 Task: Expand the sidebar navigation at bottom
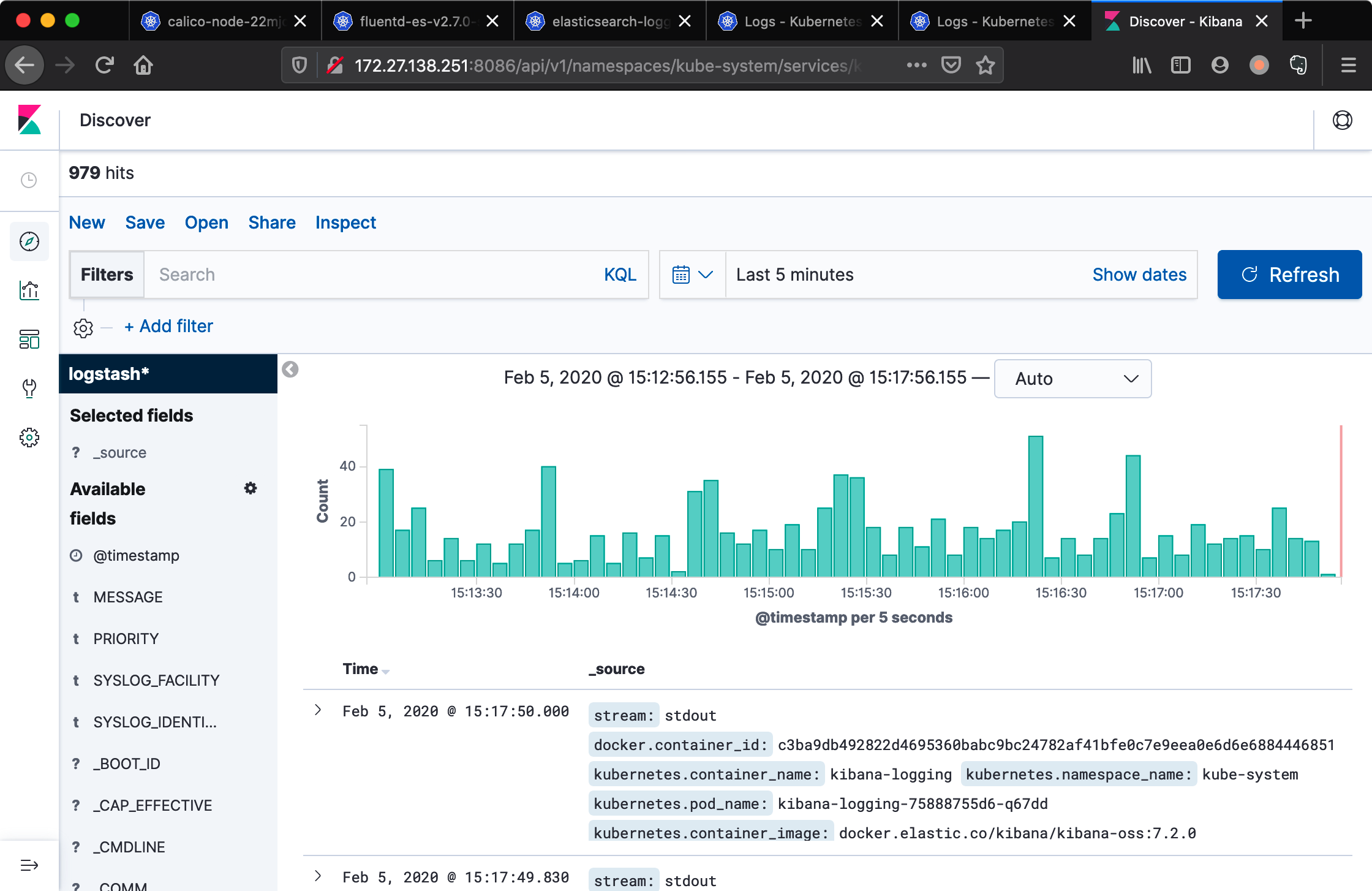pyautogui.click(x=29, y=865)
